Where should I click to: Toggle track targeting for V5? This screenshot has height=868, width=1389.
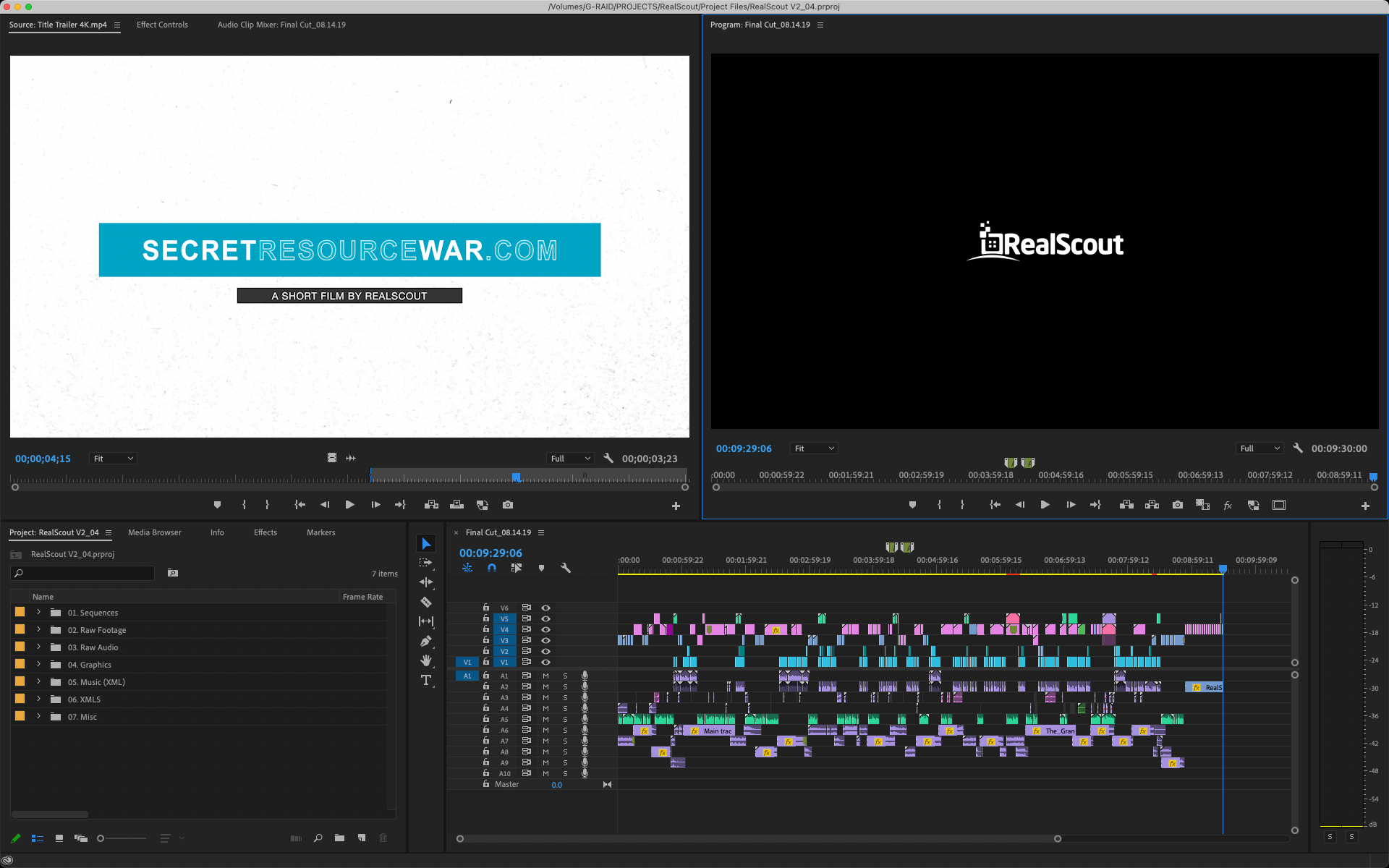pos(504,618)
